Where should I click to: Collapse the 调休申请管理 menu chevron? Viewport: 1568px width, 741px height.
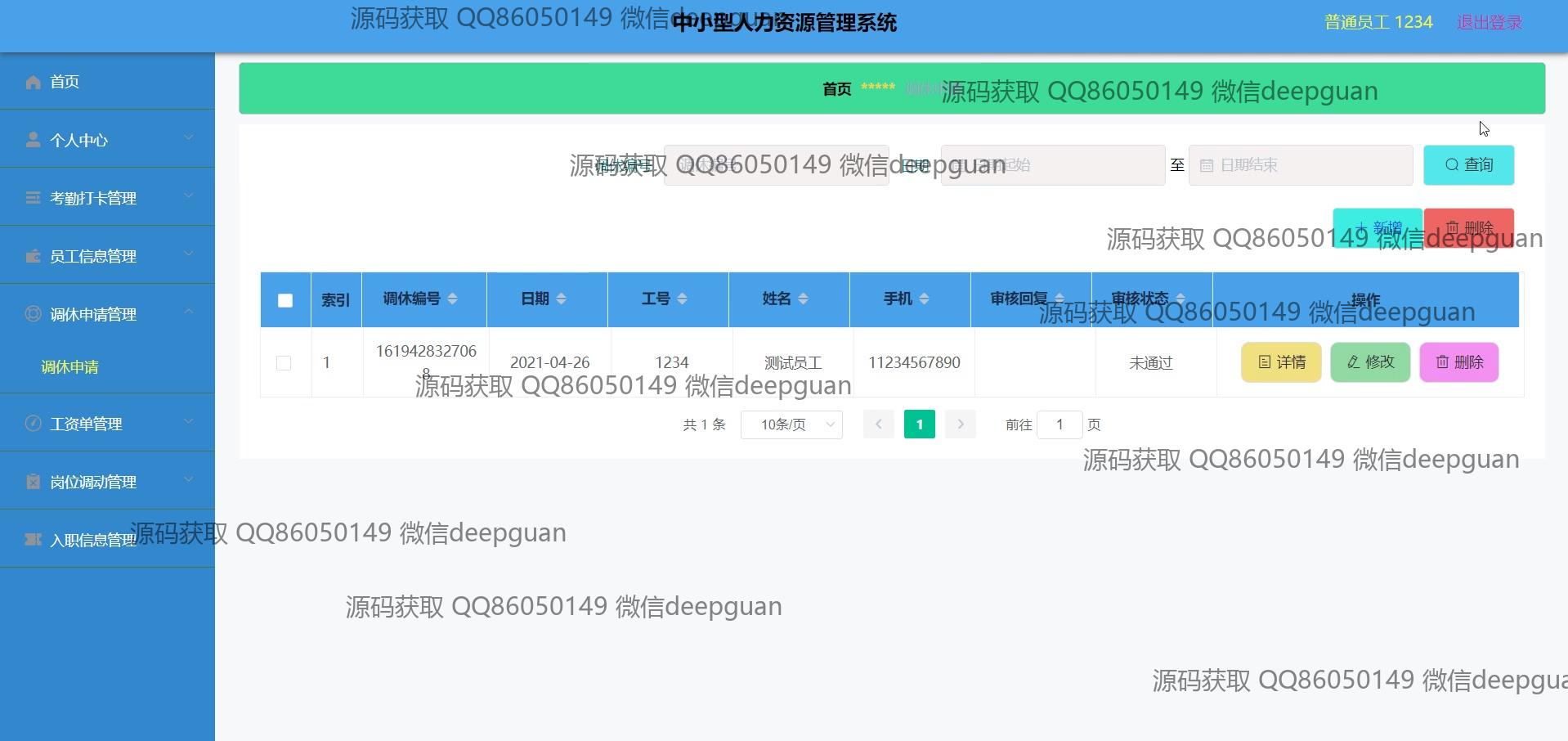pos(189,312)
